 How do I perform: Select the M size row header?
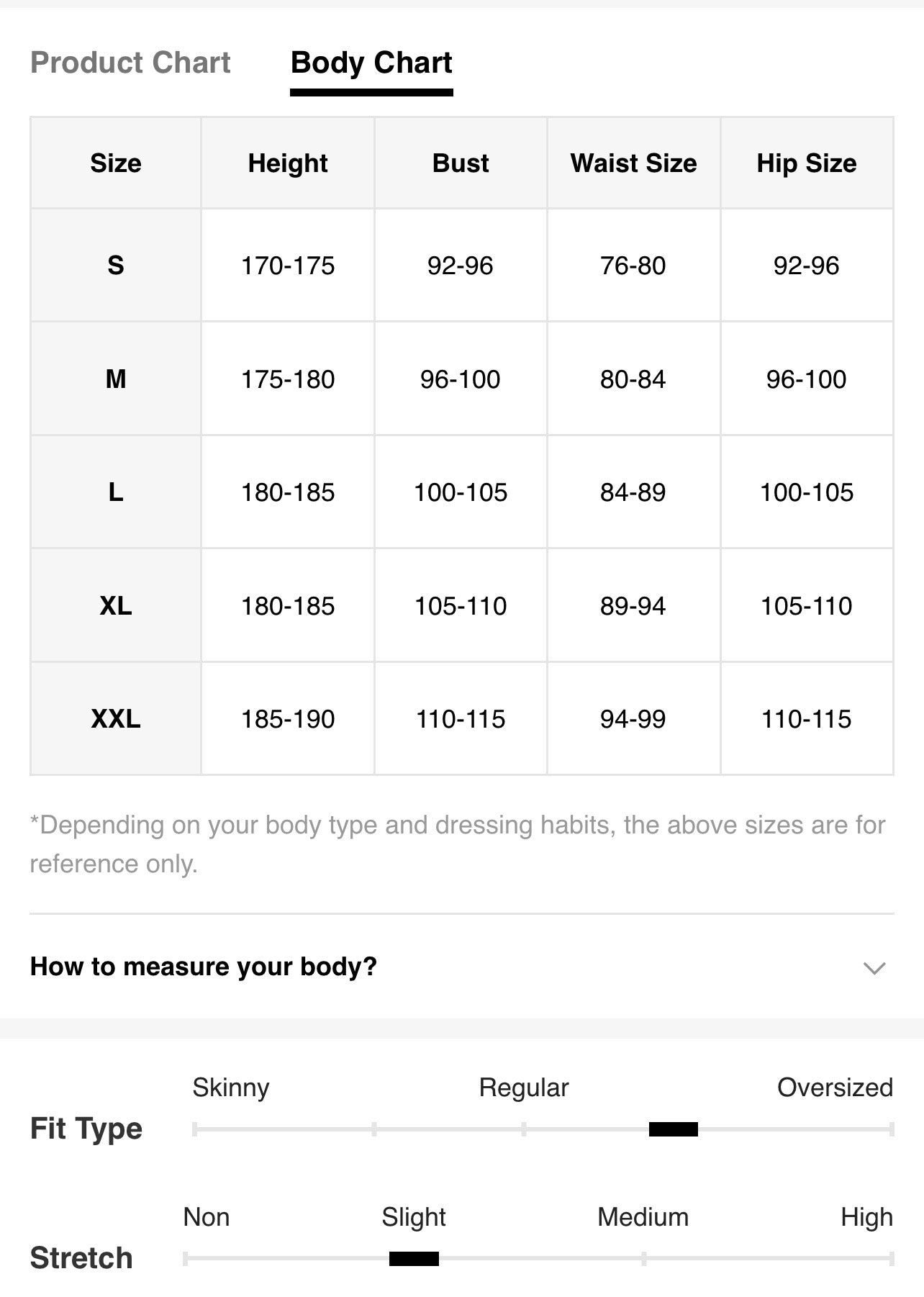click(x=115, y=379)
